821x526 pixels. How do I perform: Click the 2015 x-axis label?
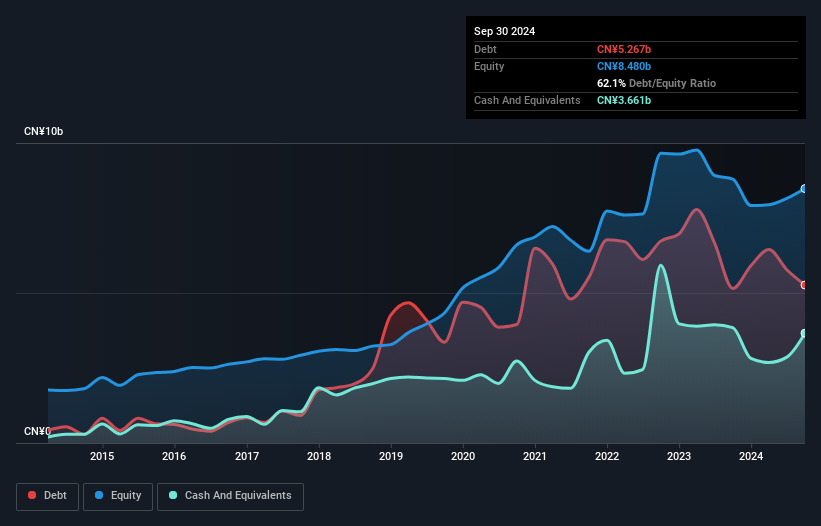[x=102, y=456]
